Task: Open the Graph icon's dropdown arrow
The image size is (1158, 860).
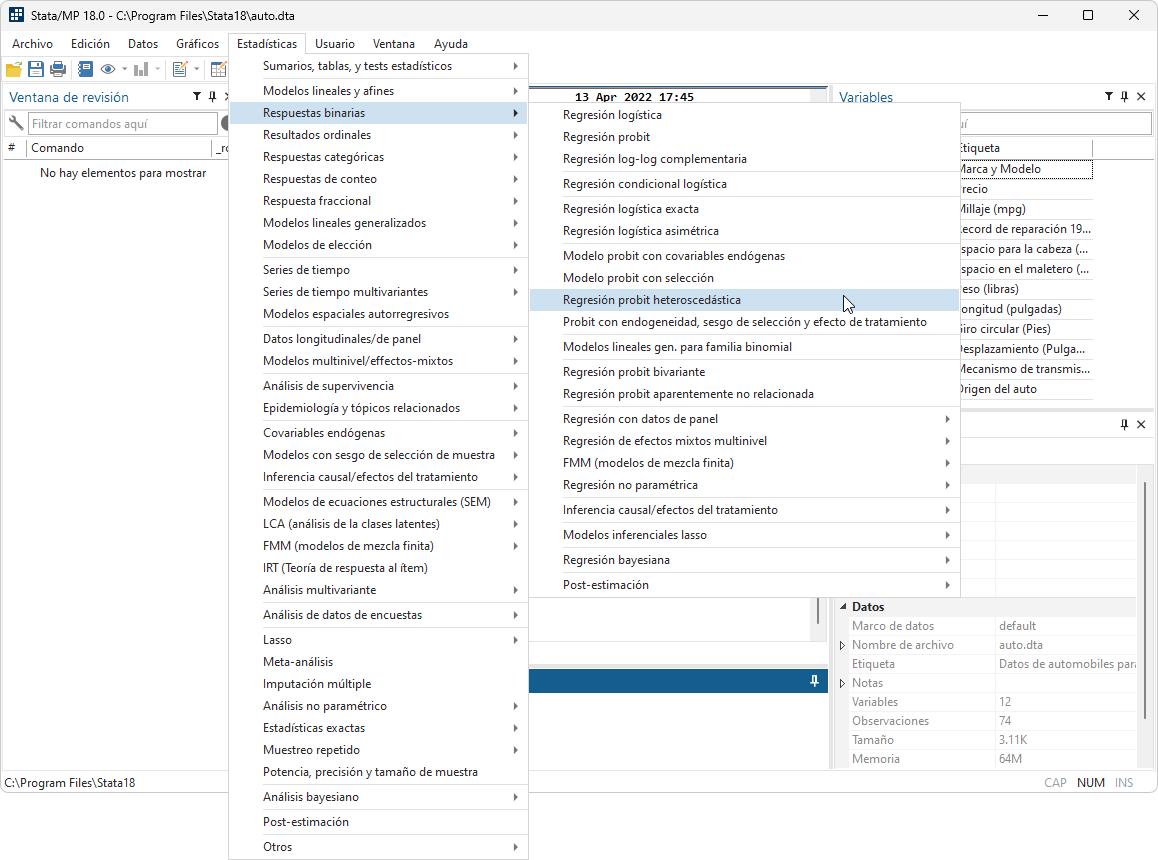Action: [x=157, y=69]
